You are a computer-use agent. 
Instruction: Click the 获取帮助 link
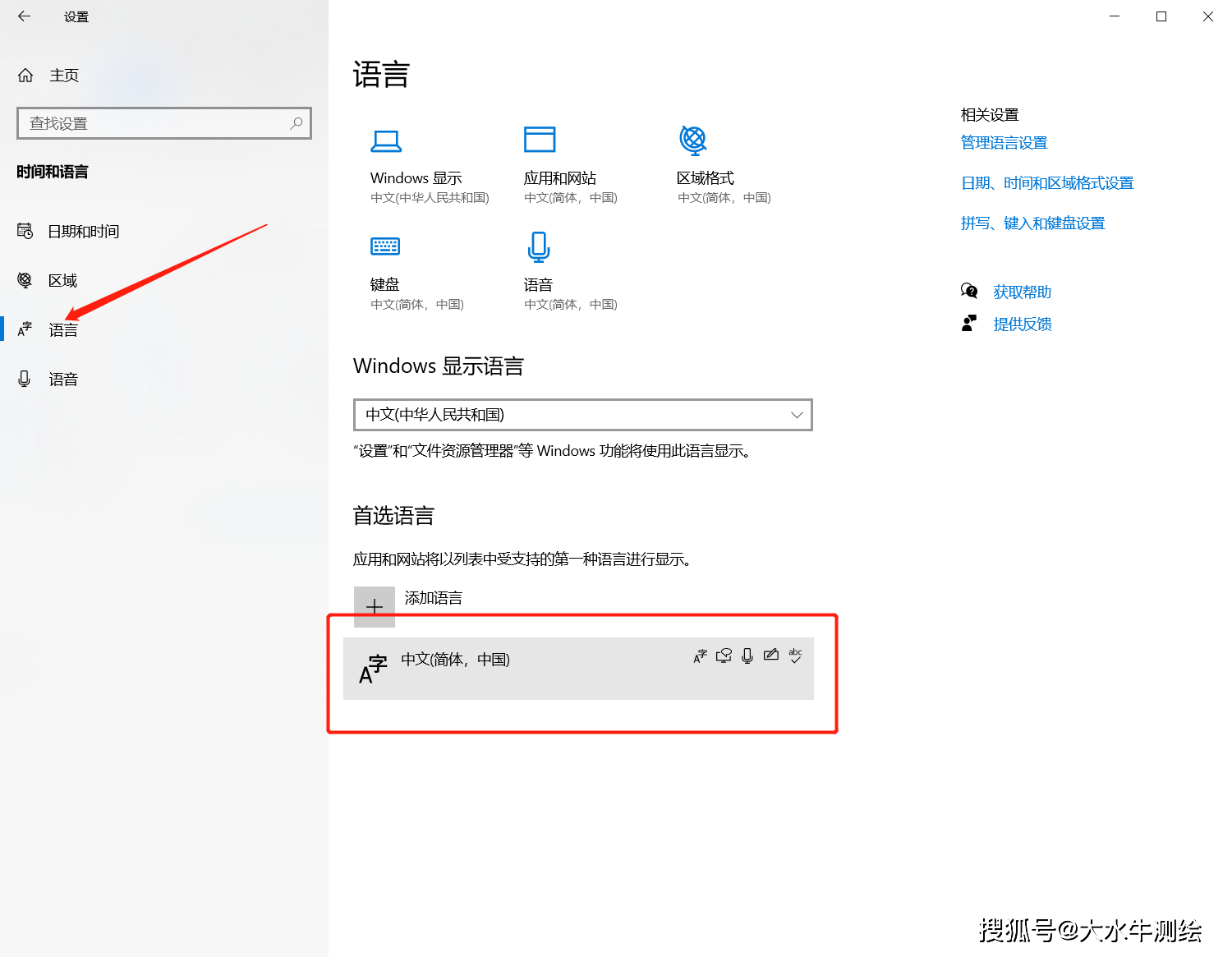click(x=1022, y=292)
